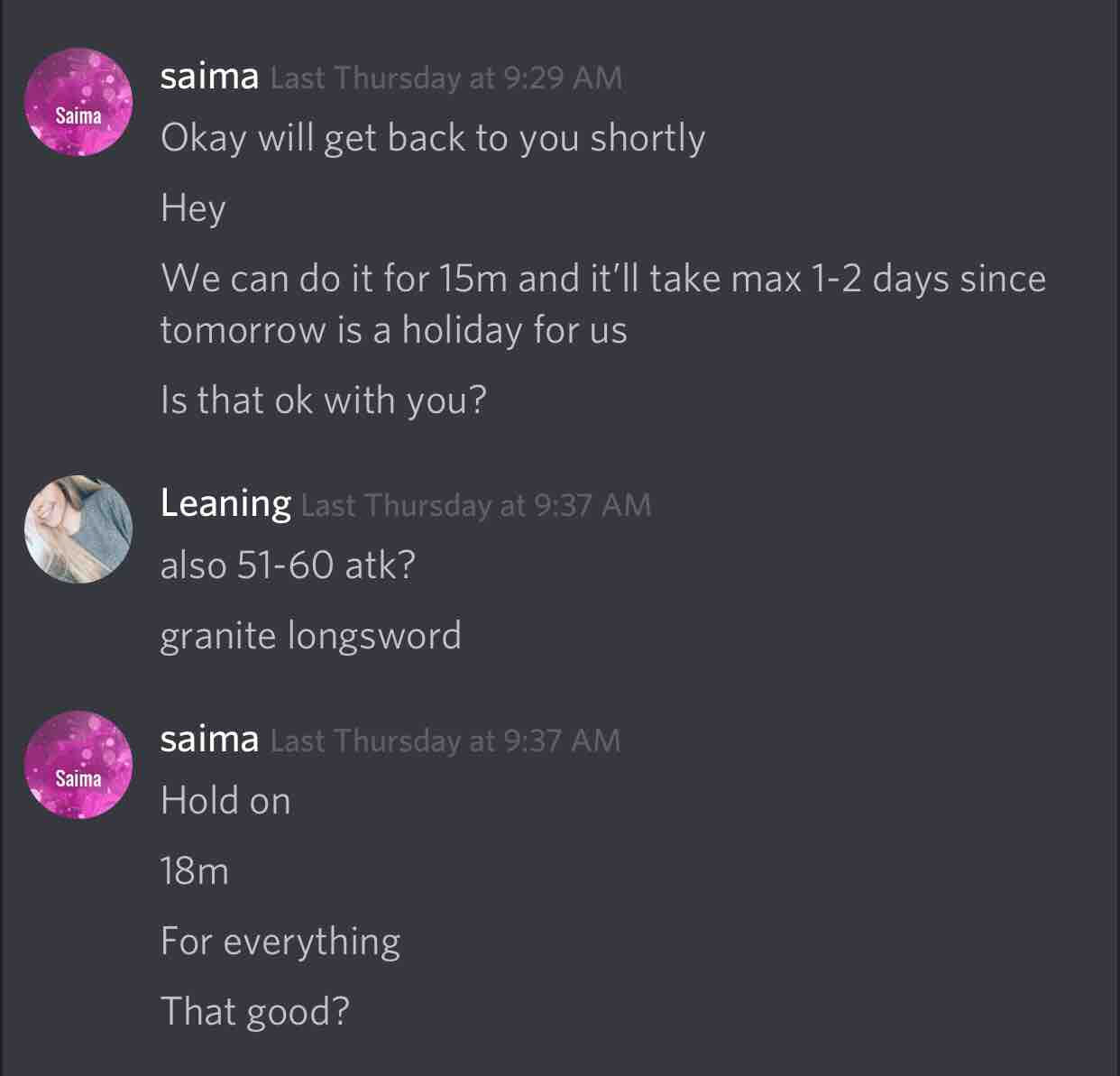Select the 'Hey' message
The image size is (1120, 1076).
pos(193,208)
